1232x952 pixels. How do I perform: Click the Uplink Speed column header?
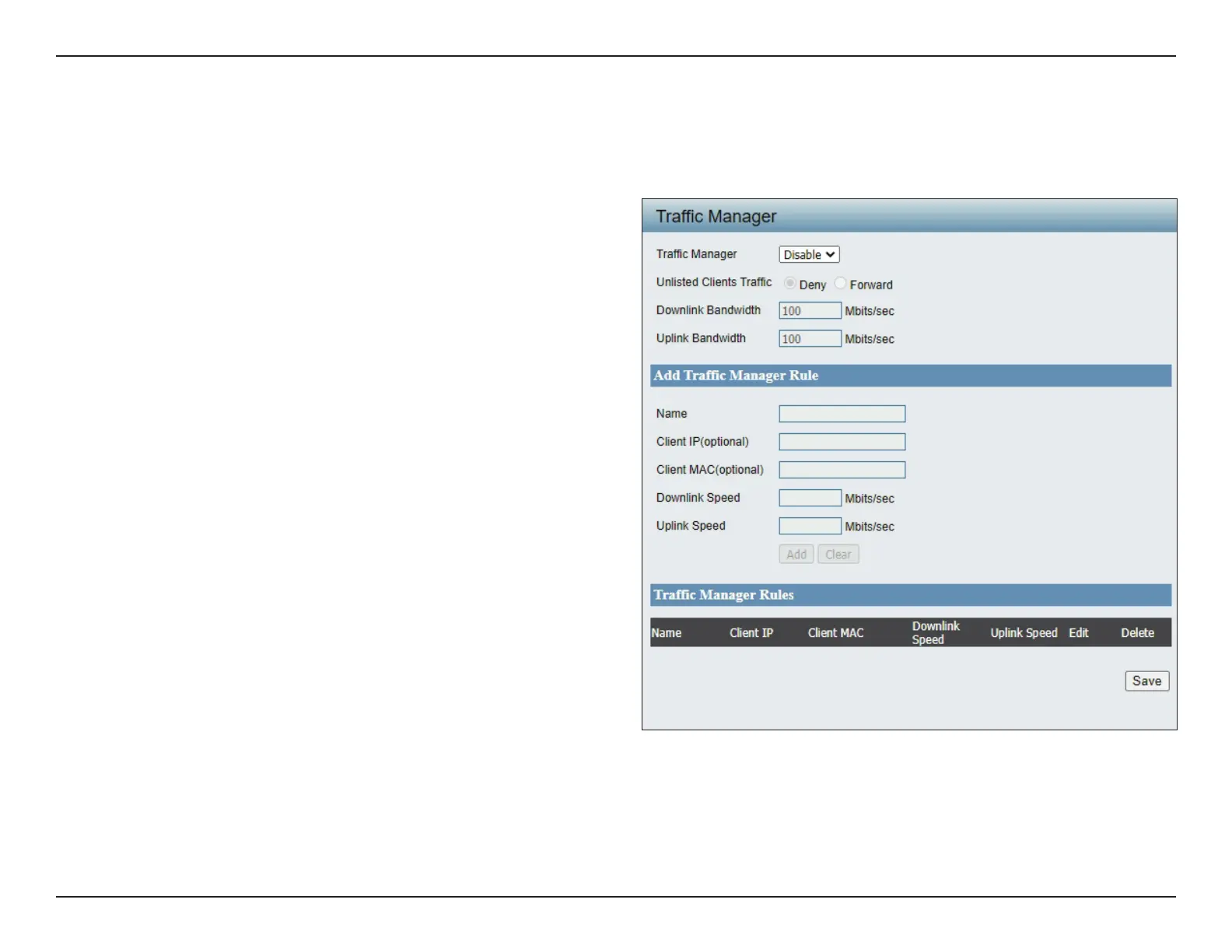(x=1024, y=633)
